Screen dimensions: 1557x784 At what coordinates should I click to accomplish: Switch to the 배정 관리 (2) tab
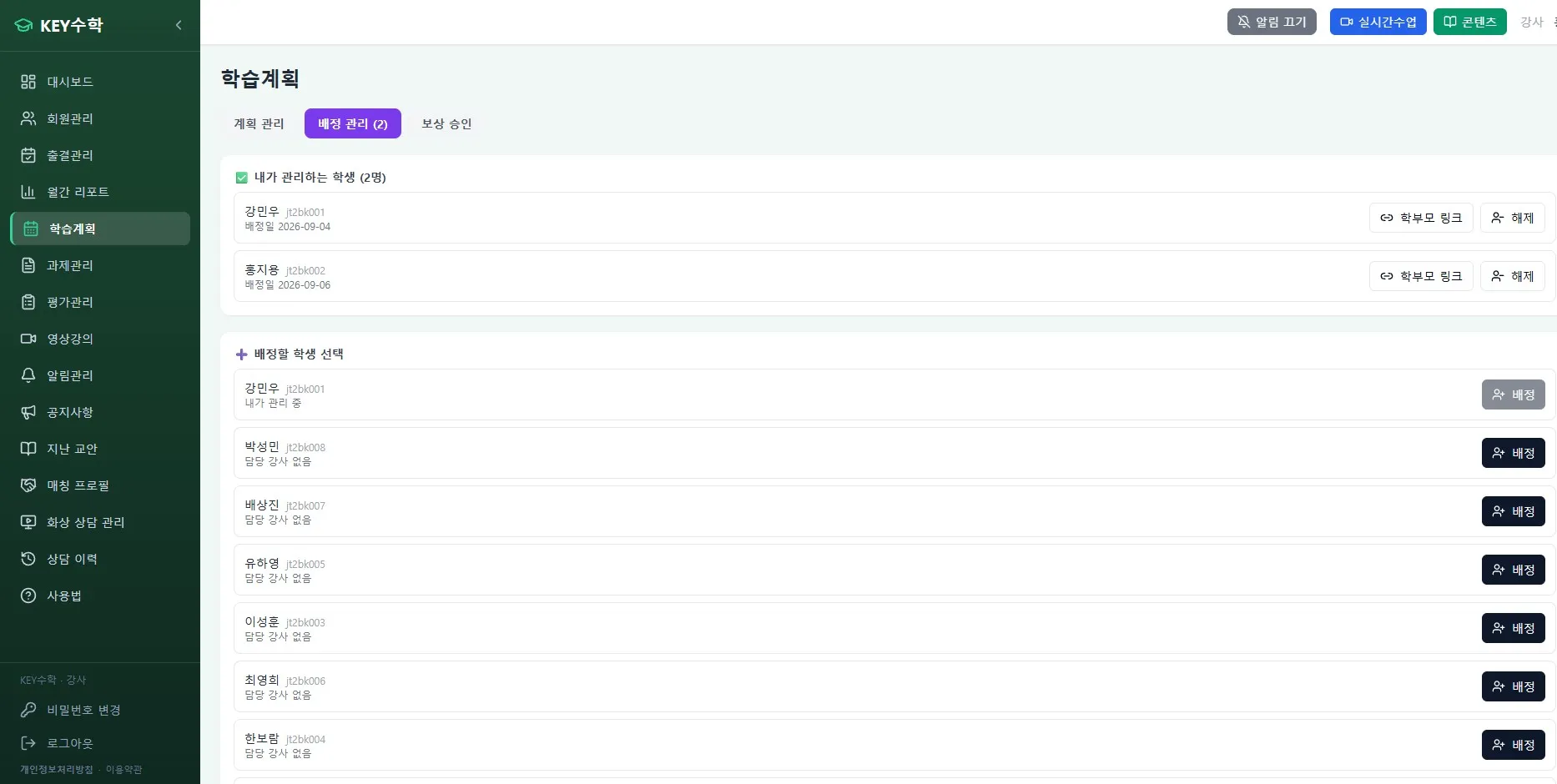tap(353, 123)
